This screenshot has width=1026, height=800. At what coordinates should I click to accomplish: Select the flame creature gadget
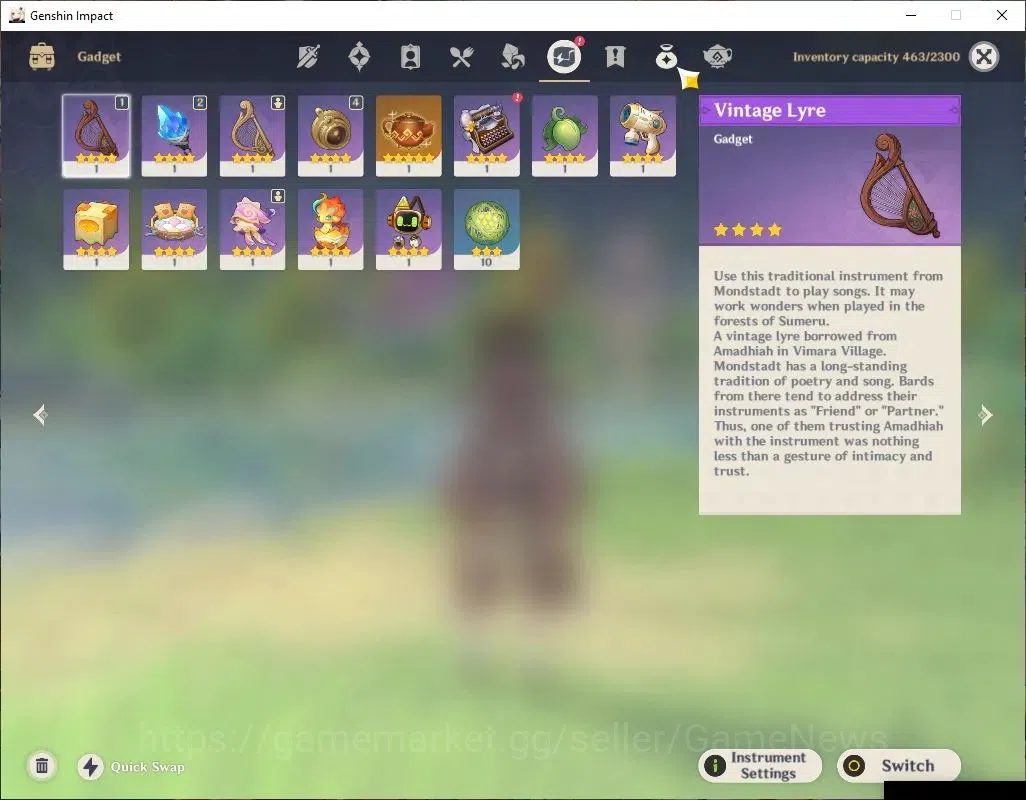click(x=330, y=229)
